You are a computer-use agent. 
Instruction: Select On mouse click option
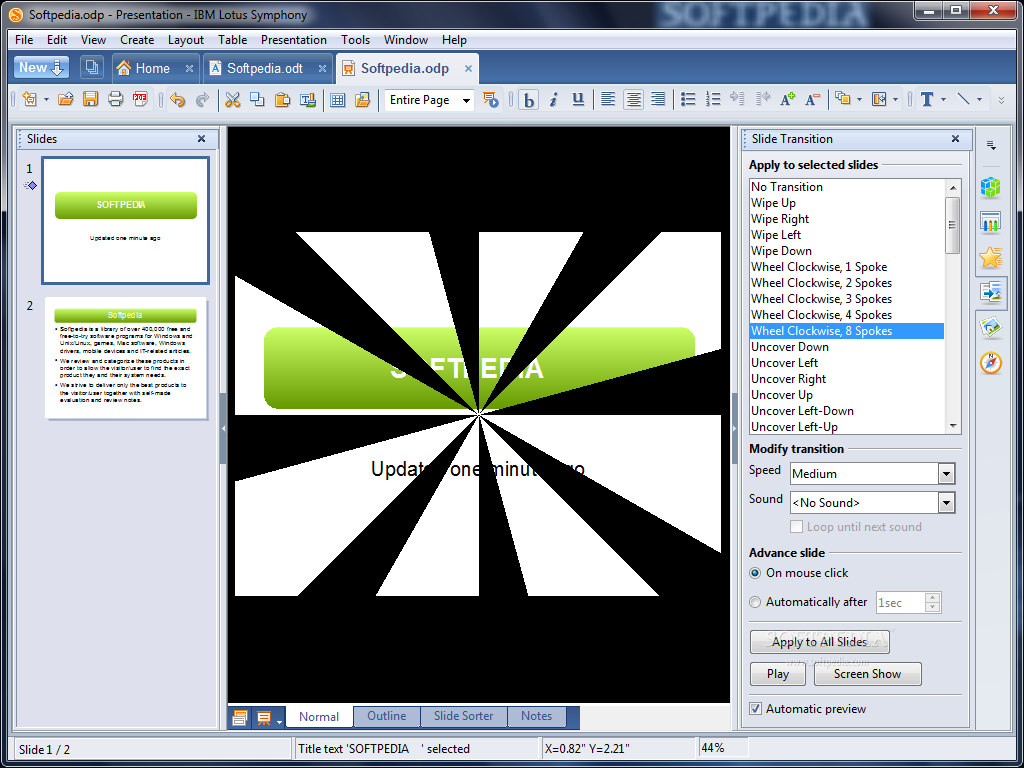(755, 573)
